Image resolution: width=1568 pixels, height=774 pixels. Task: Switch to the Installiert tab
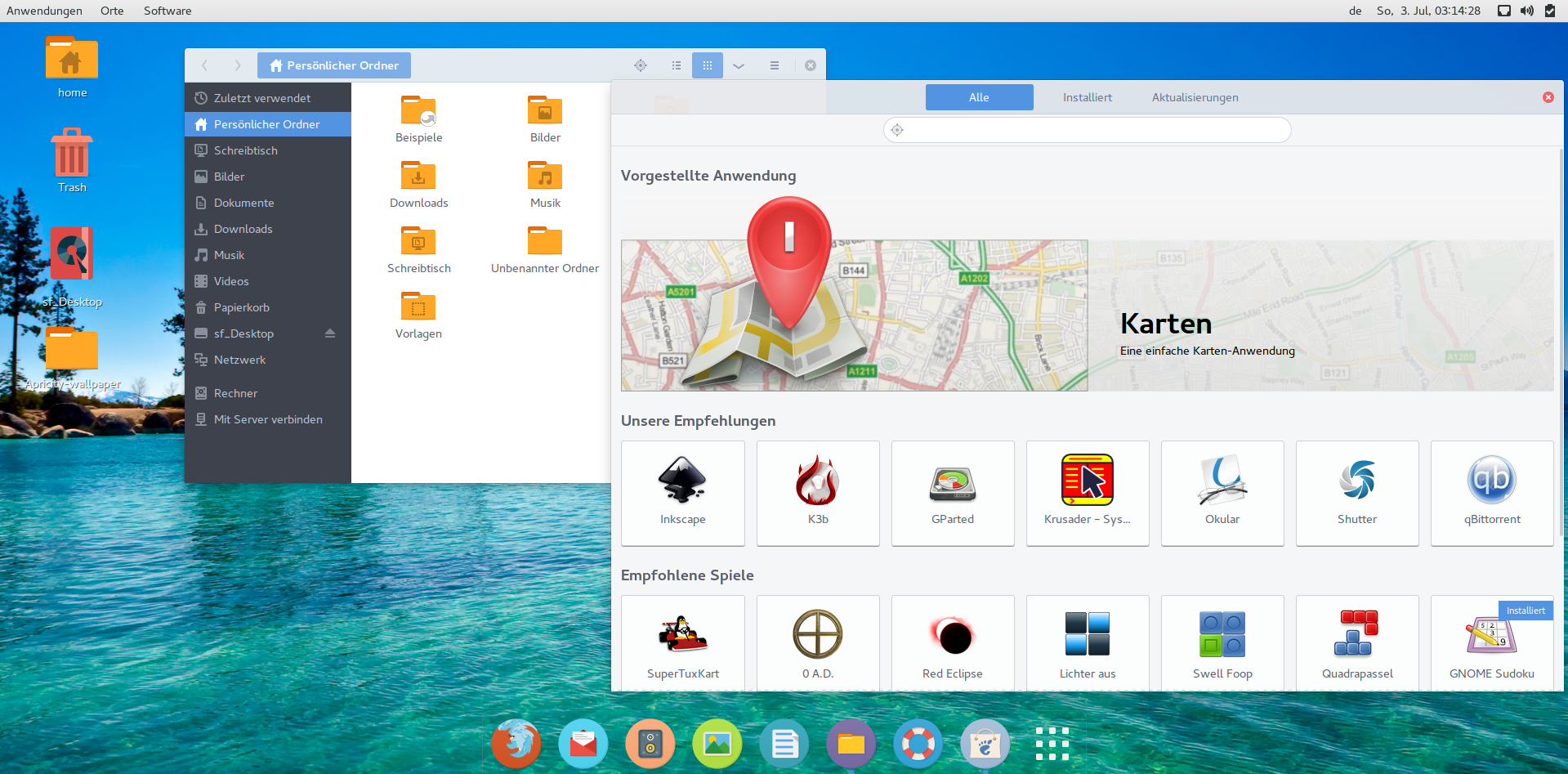pos(1087,97)
